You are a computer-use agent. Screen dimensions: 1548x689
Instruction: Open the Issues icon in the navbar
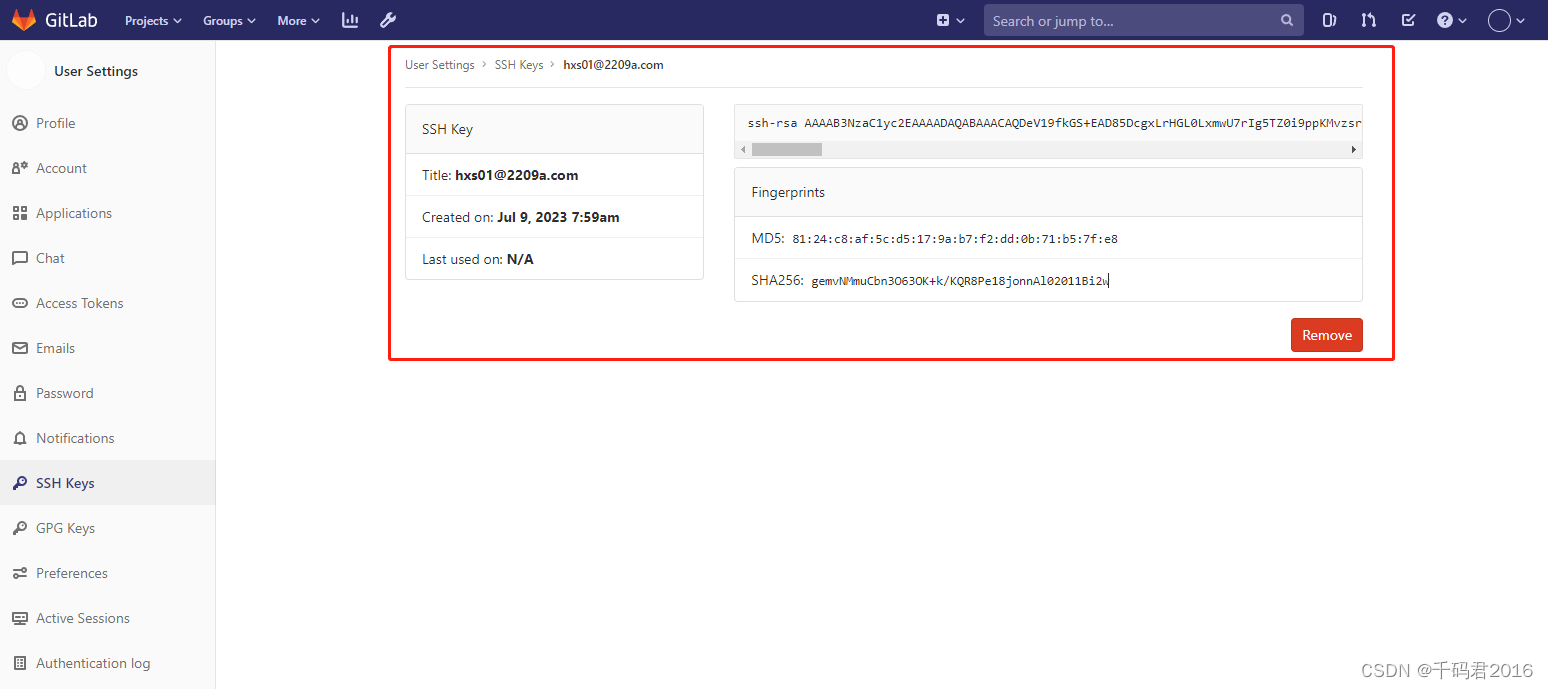tap(1329, 19)
